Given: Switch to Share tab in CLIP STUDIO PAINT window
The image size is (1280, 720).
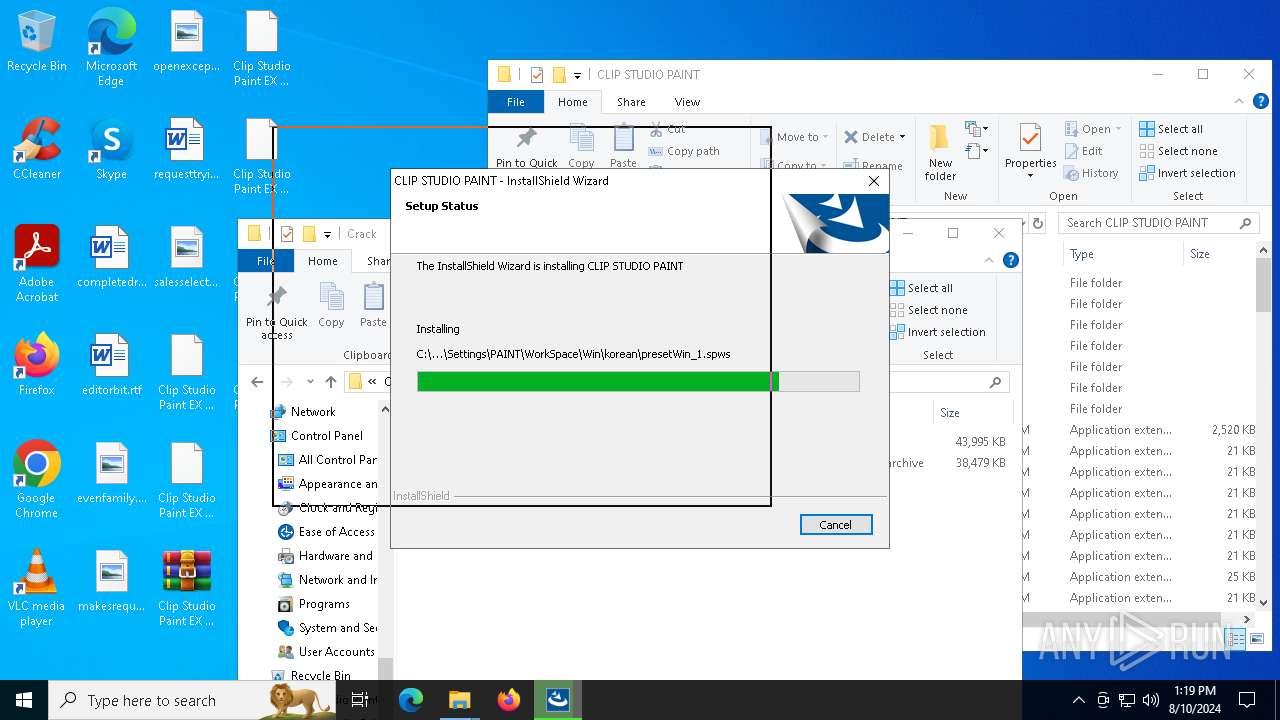Looking at the screenshot, I should tap(631, 102).
